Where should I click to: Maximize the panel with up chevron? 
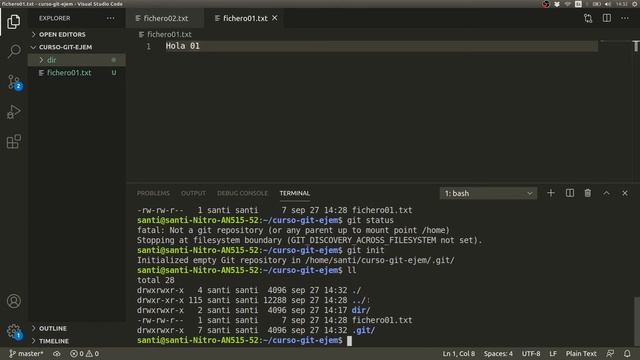607,193
